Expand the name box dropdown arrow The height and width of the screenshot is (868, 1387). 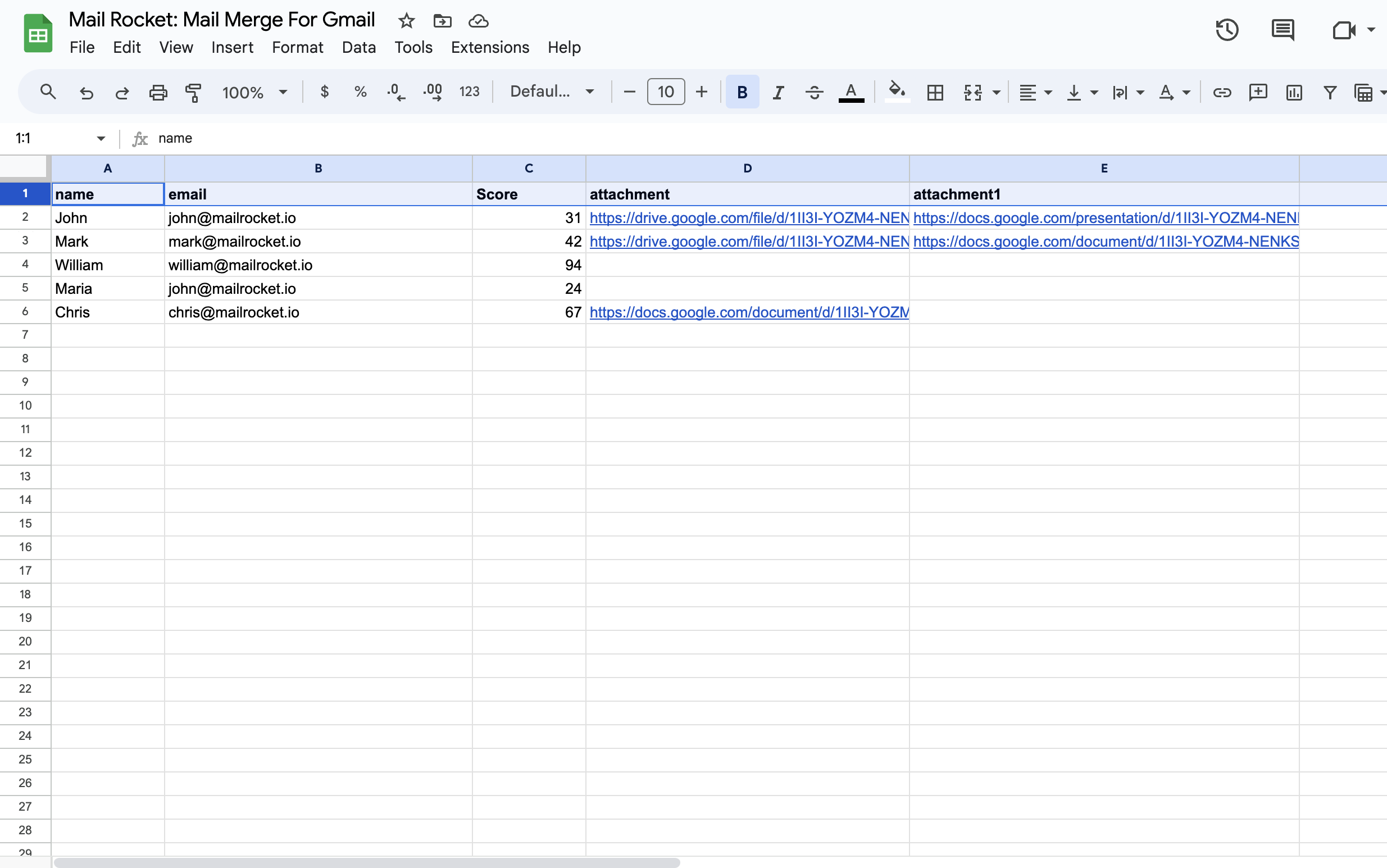point(101,138)
